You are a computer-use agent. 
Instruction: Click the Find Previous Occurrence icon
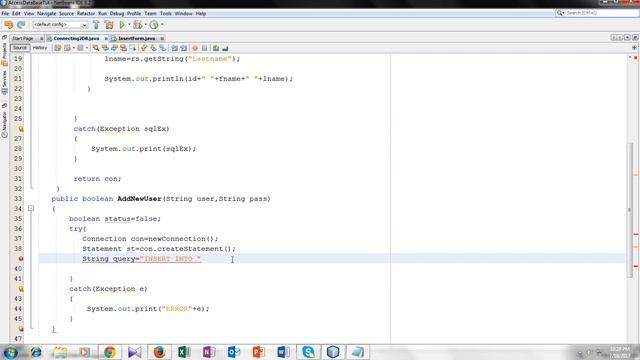[105, 48]
